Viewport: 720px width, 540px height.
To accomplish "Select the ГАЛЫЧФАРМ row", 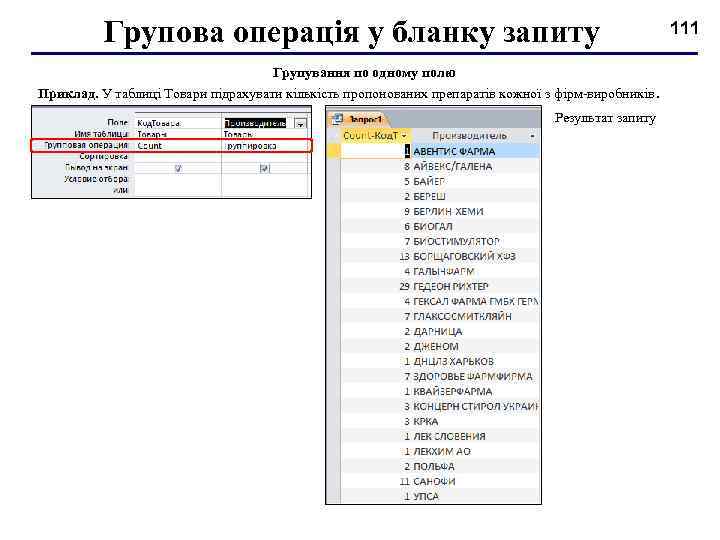I will click(440, 271).
